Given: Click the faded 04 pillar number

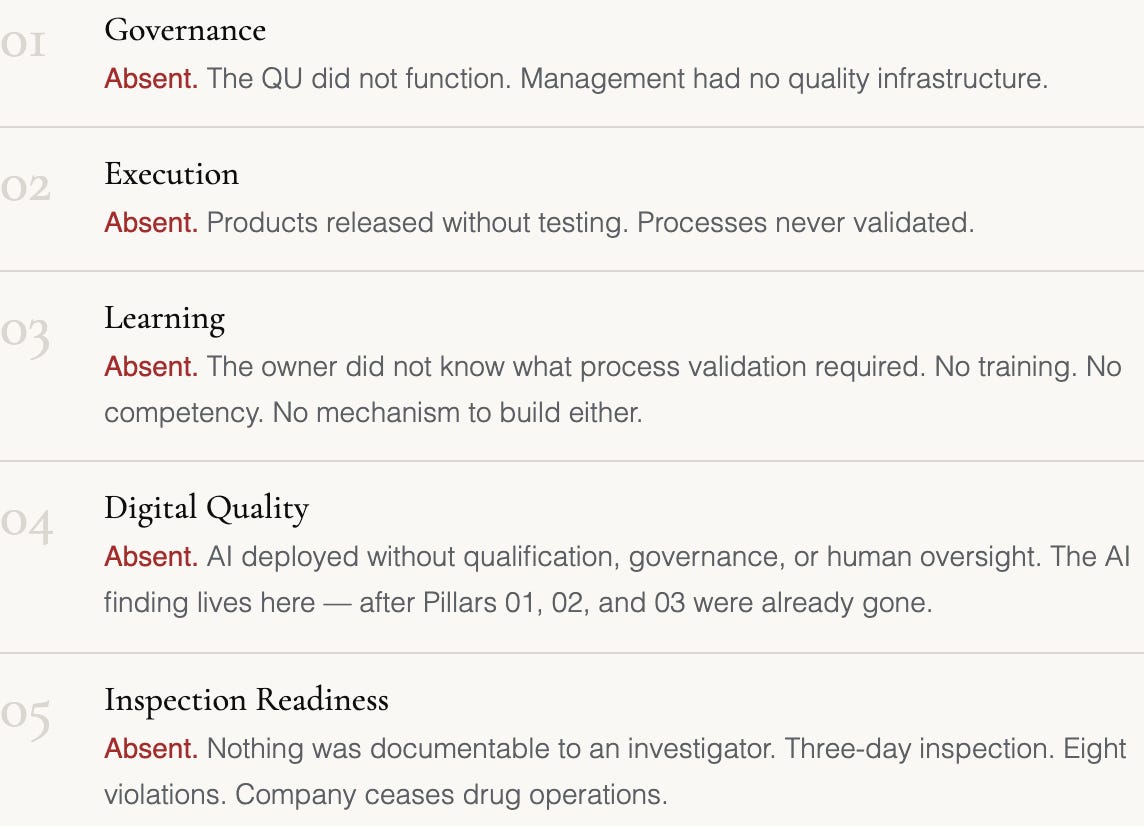Looking at the screenshot, I should (x=26, y=525).
